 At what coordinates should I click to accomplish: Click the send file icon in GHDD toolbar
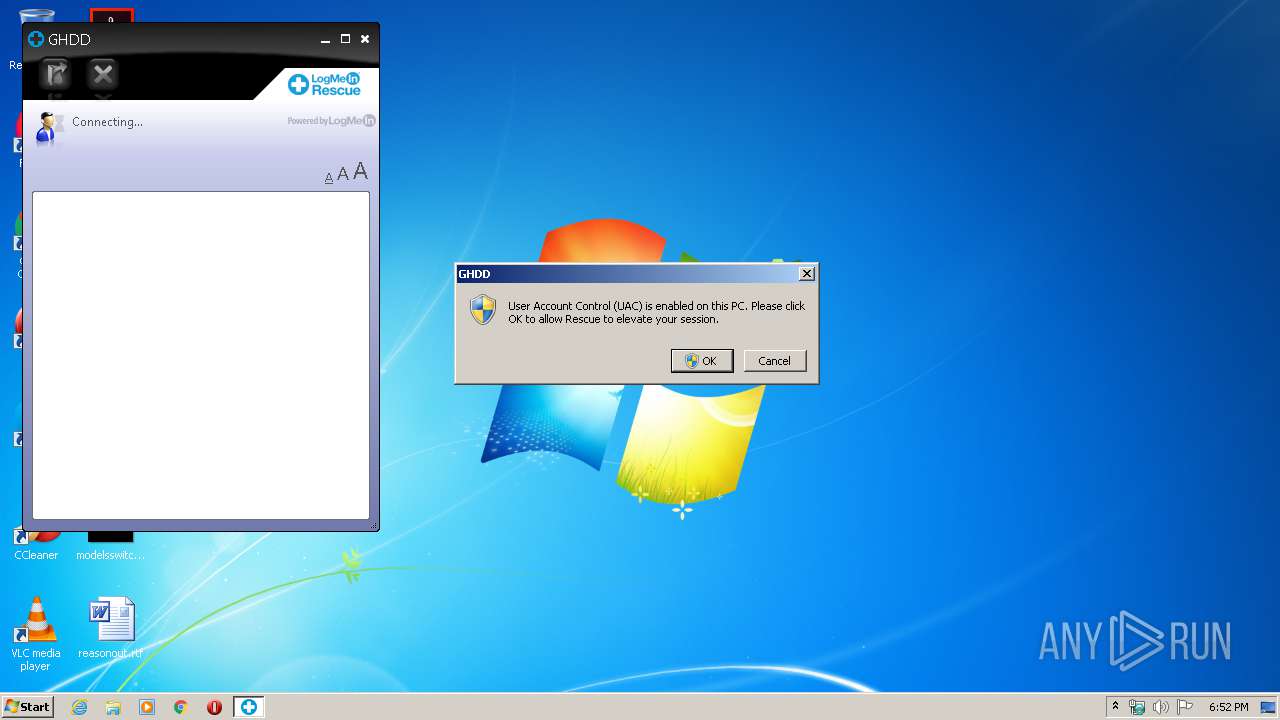coord(55,75)
